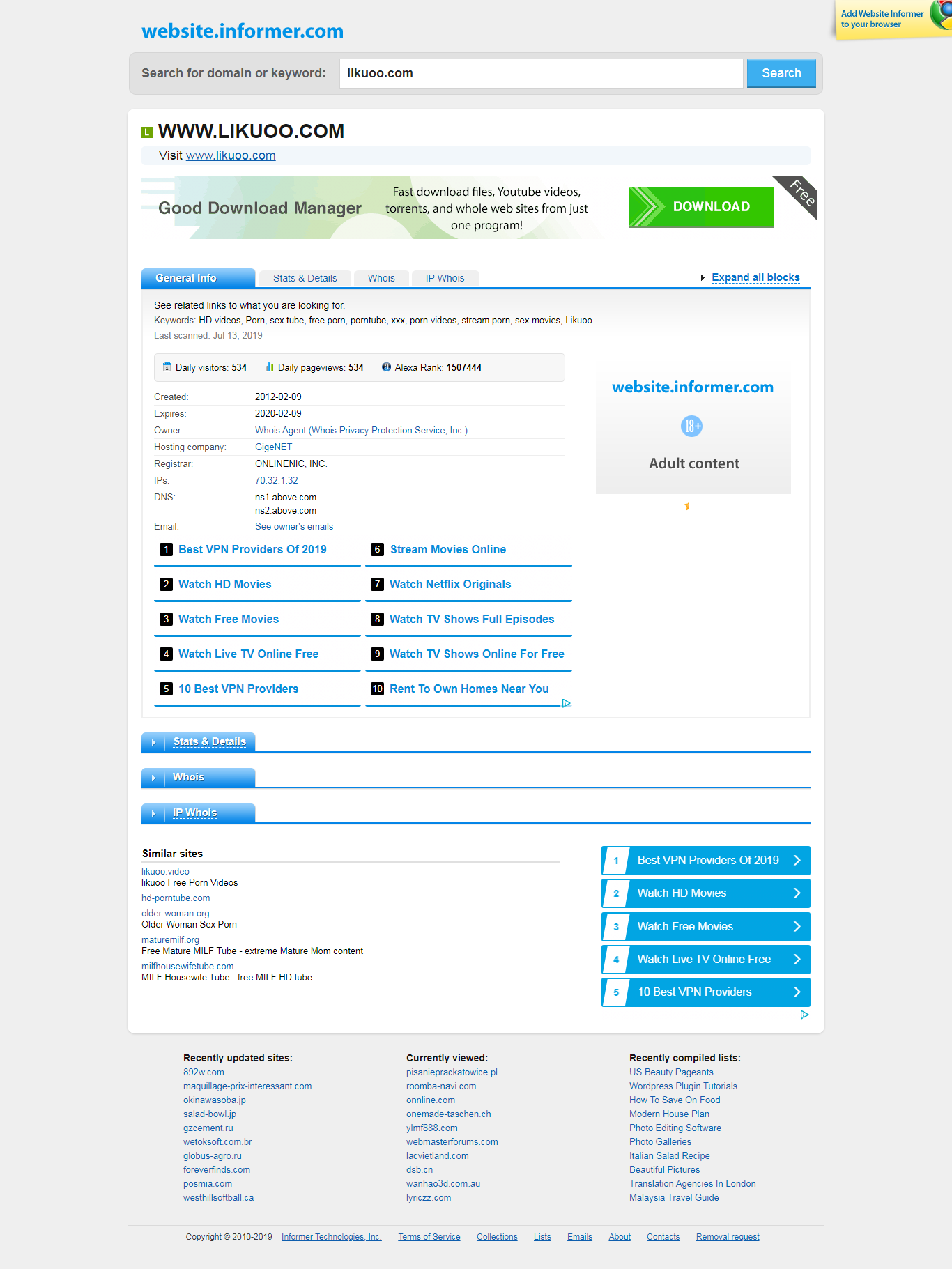
Task: Click the green arrow on the DOWNLOAD banner
Action: point(647,207)
